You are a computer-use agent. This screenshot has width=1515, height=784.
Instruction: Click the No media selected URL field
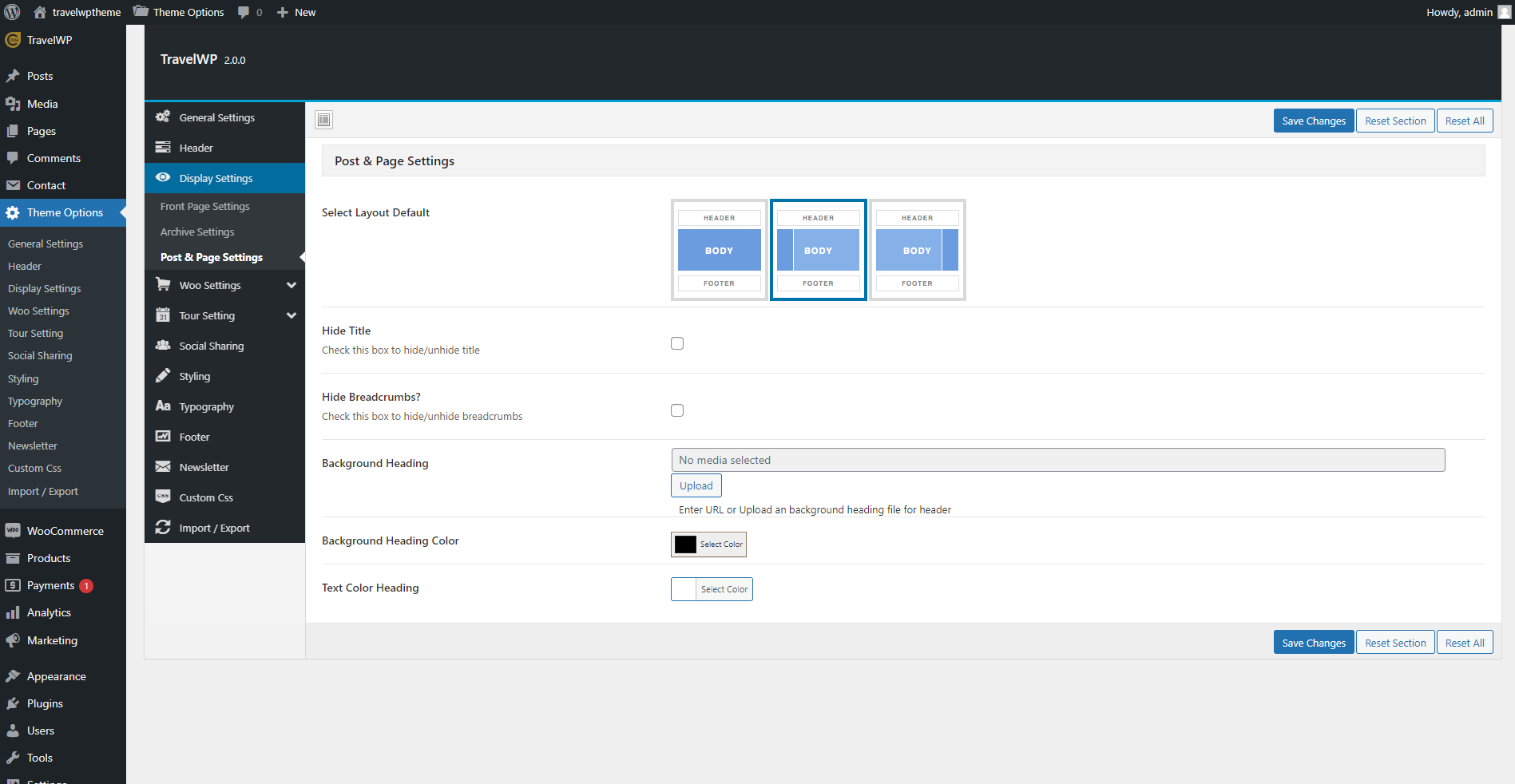click(1058, 460)
